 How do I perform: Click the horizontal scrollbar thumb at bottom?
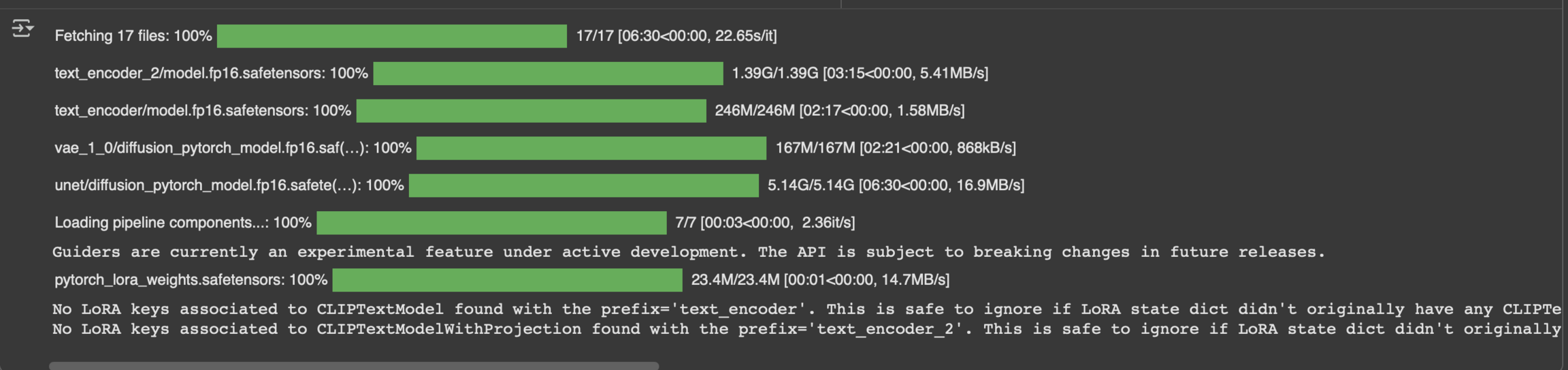coord(354,366)
